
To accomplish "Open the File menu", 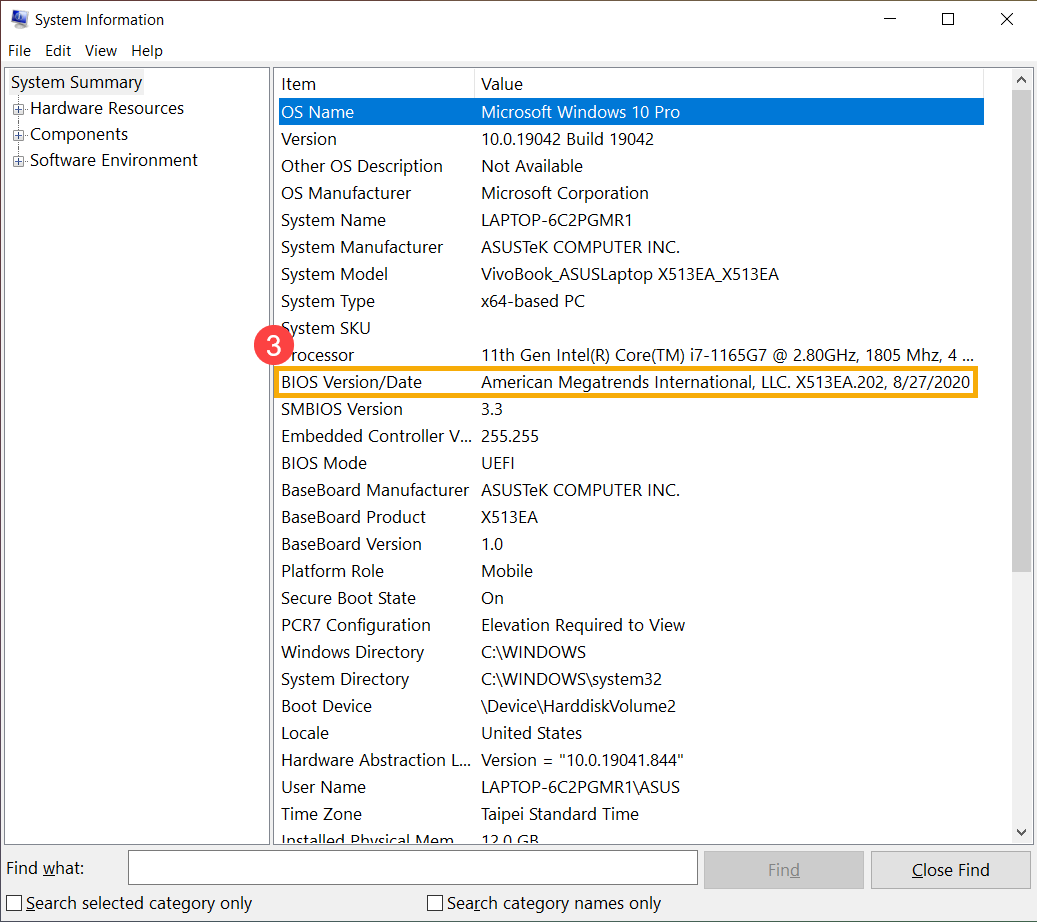I will pos(20,51).
